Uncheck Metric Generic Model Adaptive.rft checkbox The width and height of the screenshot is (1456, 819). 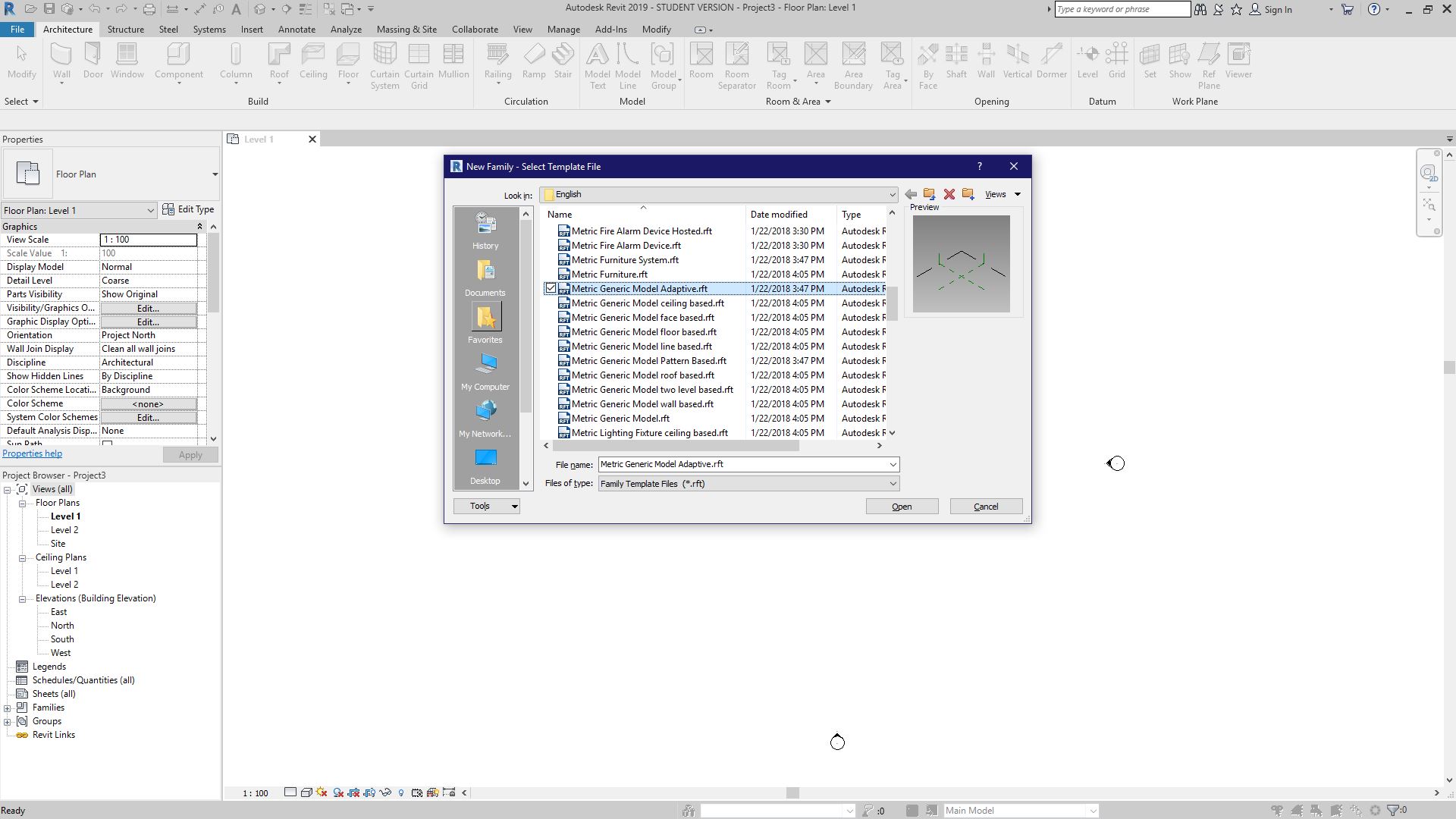click(551, 289)
